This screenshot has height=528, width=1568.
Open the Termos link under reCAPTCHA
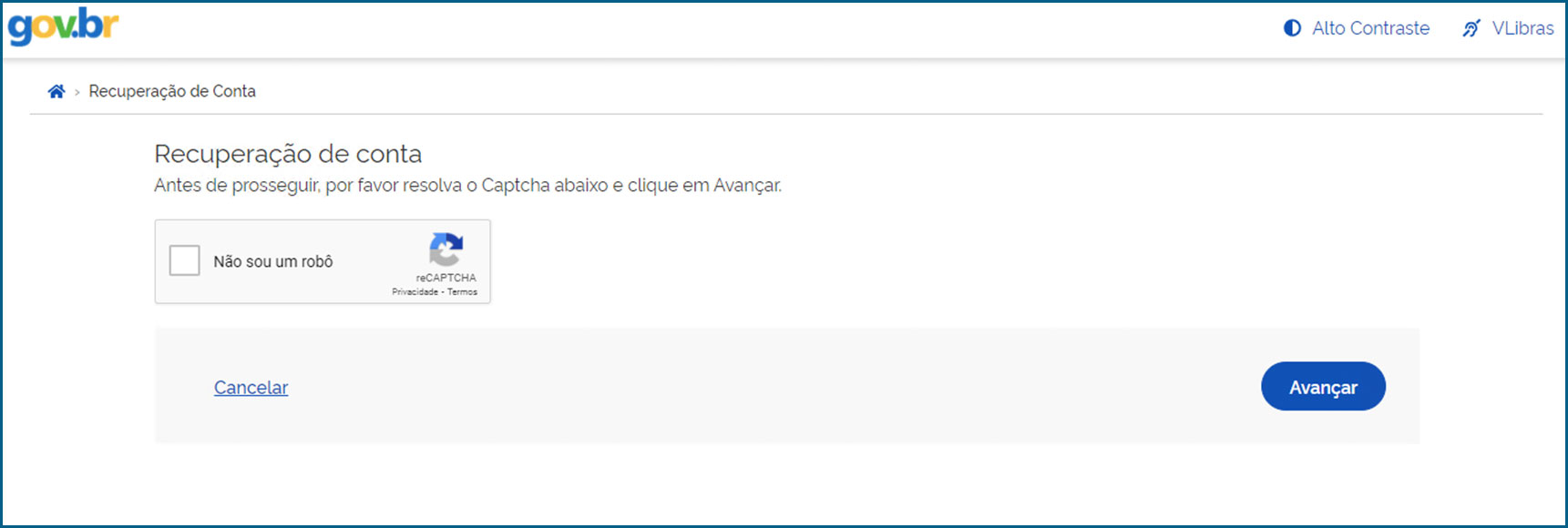(463, 291)
